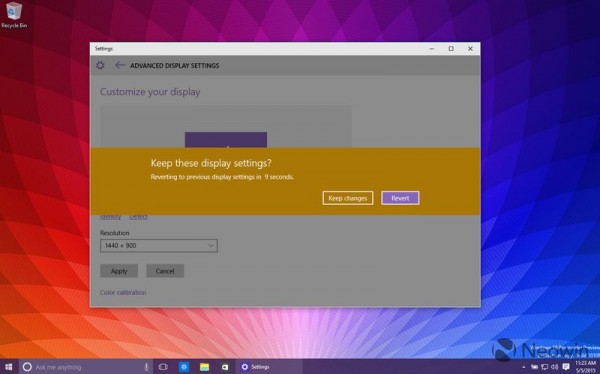The image size is (600, 374).
Task: Click the network icon in the tray
Action: coord(544,367)
